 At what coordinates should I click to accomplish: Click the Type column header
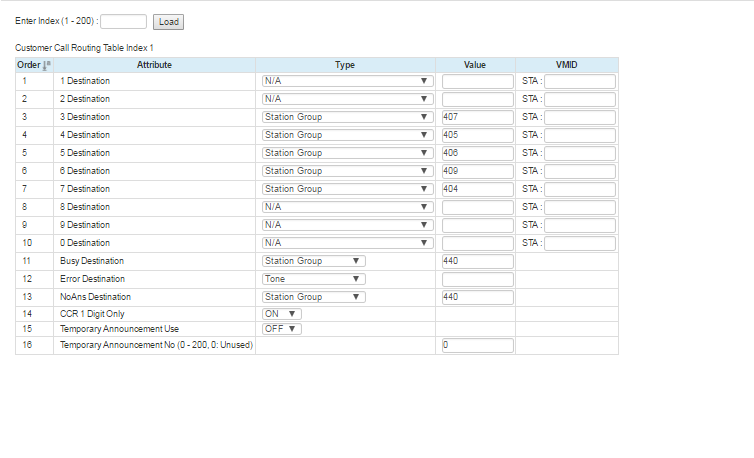point(345,65)
